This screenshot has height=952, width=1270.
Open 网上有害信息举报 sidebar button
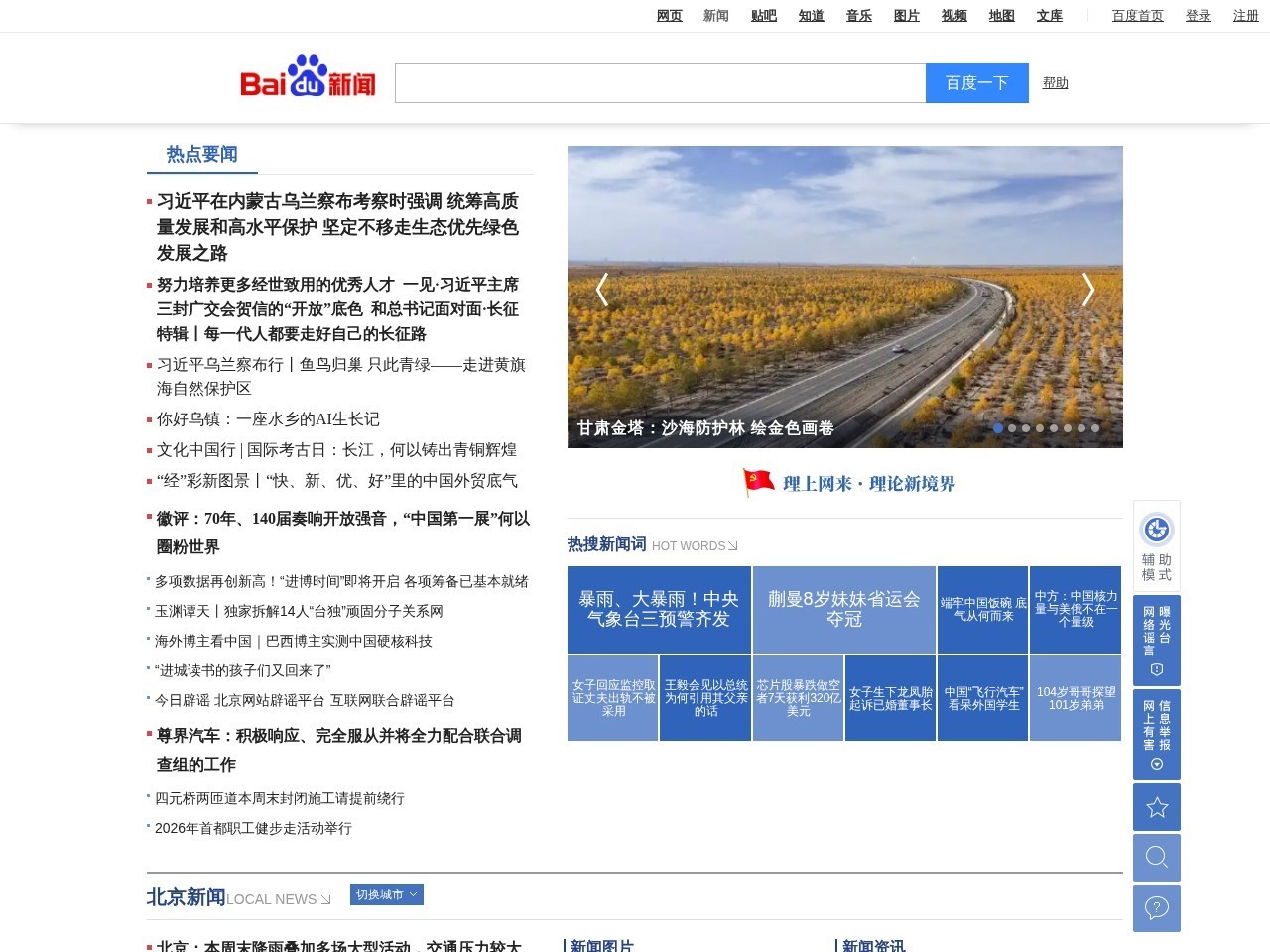1157,735
